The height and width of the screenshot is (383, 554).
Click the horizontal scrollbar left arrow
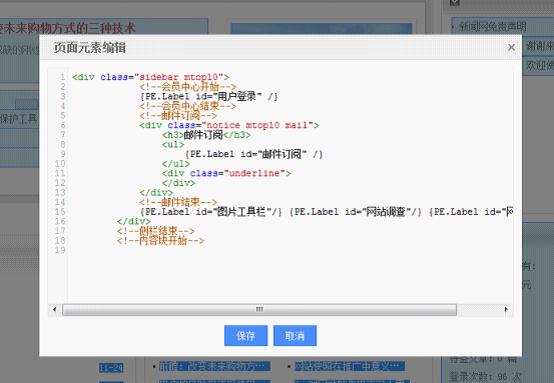pos(54,310)
